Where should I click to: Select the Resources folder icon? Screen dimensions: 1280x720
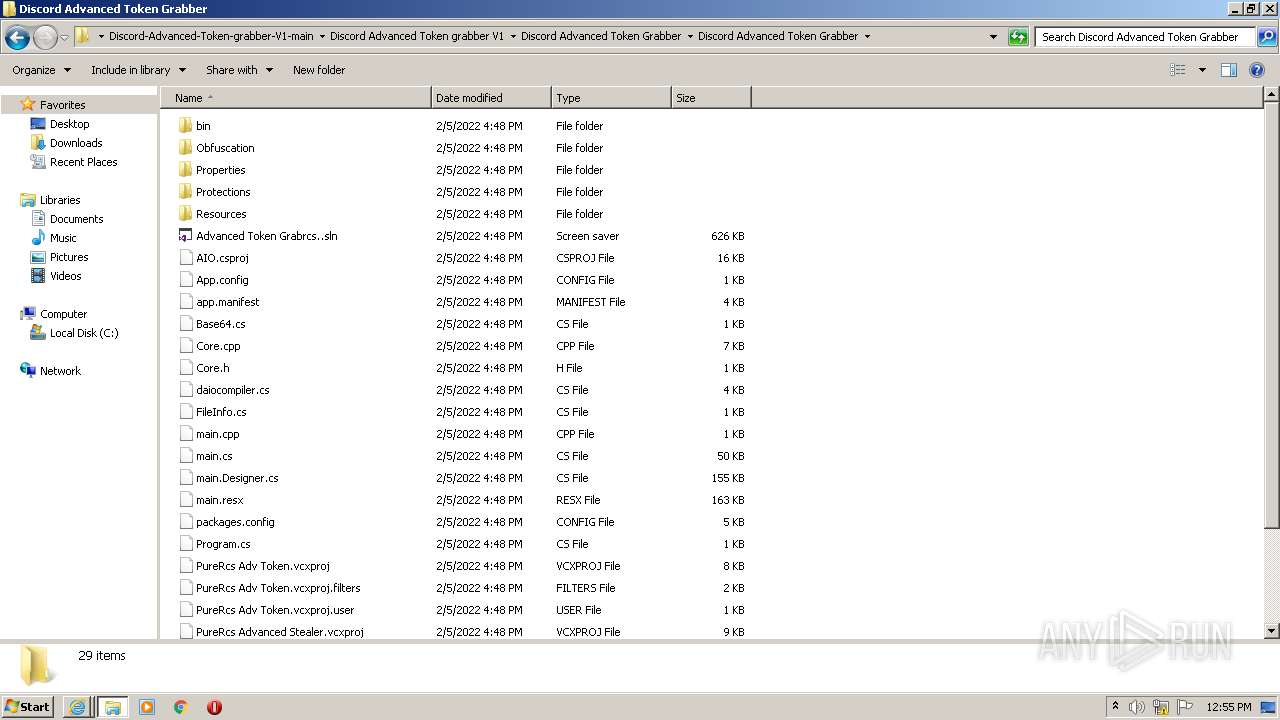[185, 214]
